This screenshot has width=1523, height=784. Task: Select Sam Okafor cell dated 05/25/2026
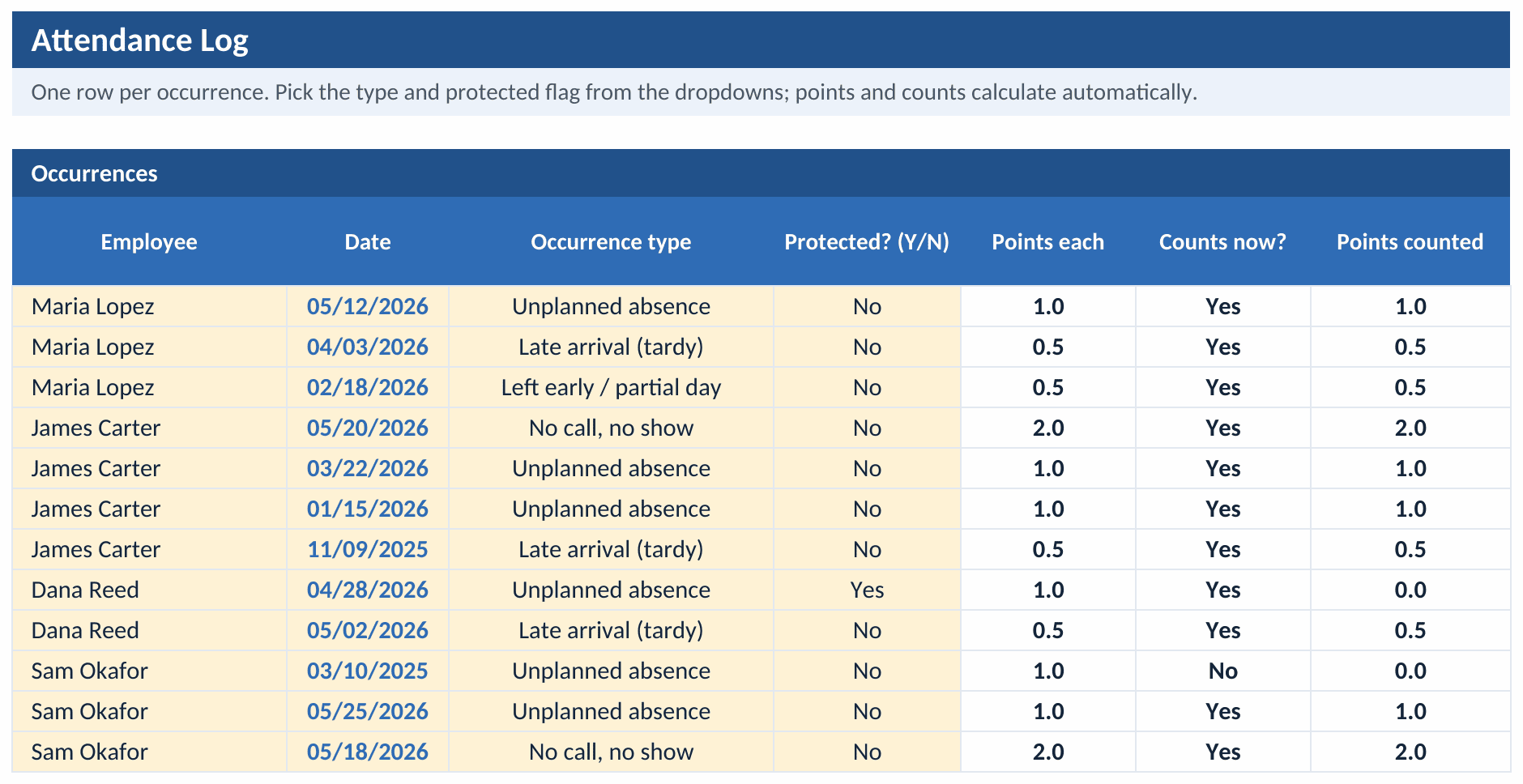[x=150, y=711]
